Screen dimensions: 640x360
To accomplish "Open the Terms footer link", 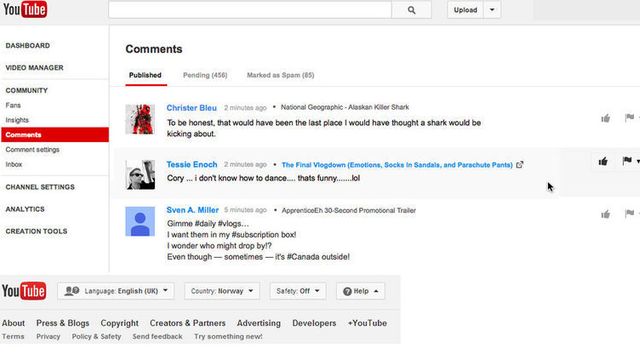I will click(13, 336).
